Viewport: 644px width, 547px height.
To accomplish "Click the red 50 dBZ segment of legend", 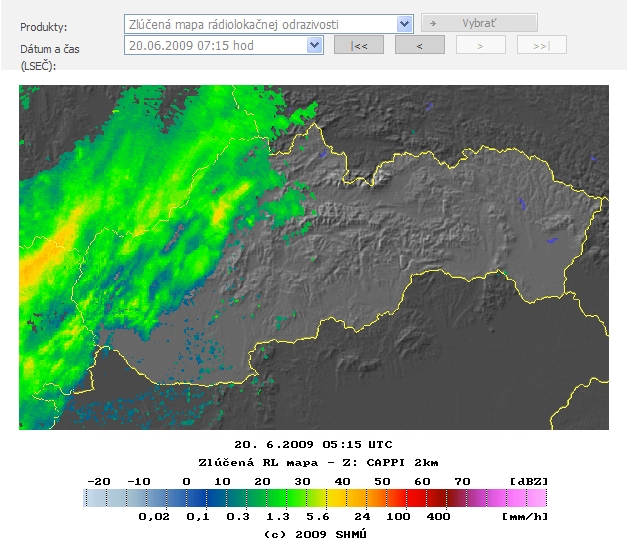I will pyautogui.click(x=384, y=498).
